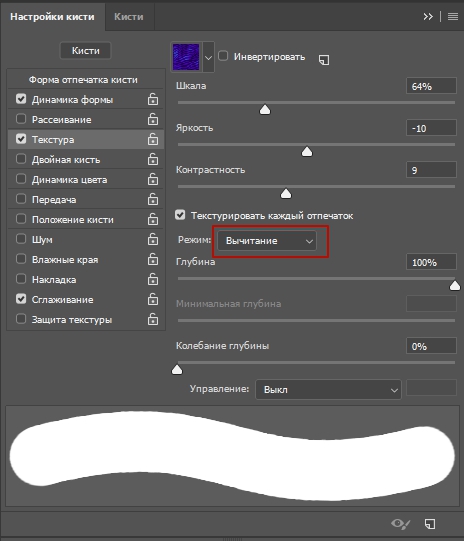Toggle lock icon for Положение кисти
Viewport: 464px width, 541px height.
coord(153,219)
